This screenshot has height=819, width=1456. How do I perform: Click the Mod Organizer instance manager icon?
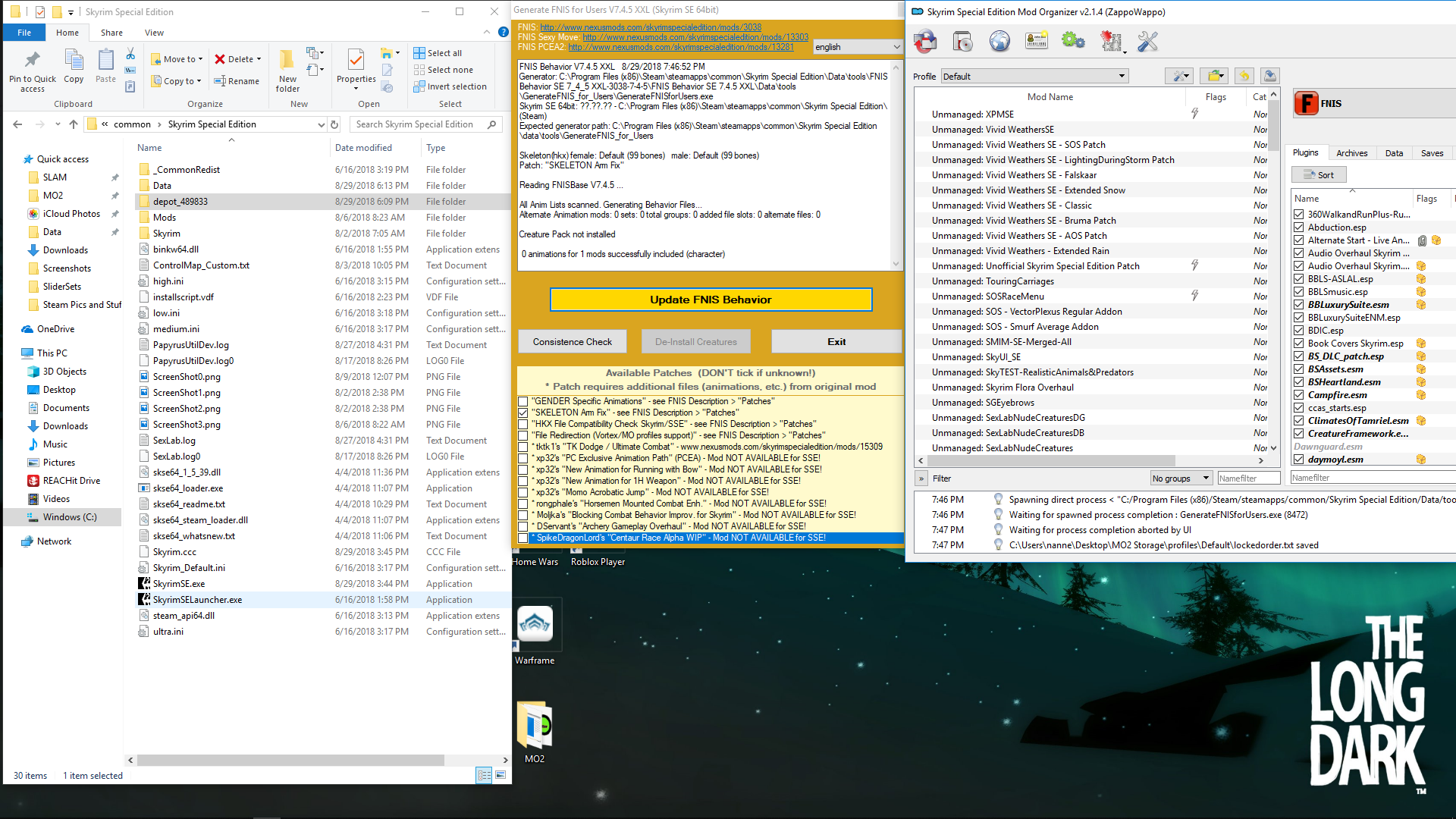925,42
